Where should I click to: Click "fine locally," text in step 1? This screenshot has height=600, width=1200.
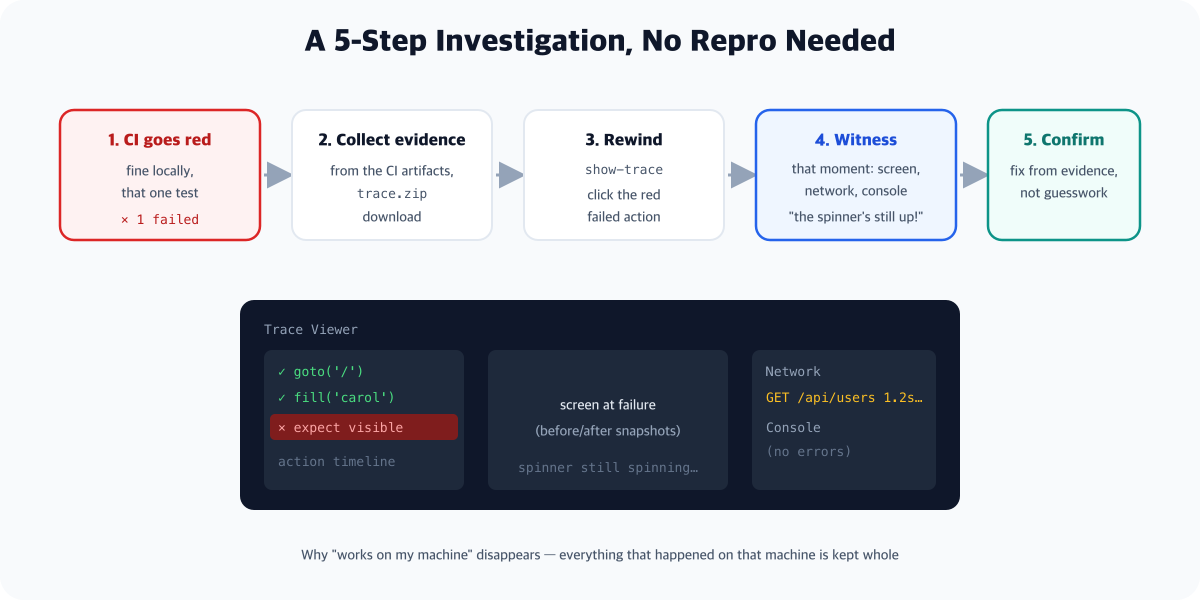(x=160, y=171)
